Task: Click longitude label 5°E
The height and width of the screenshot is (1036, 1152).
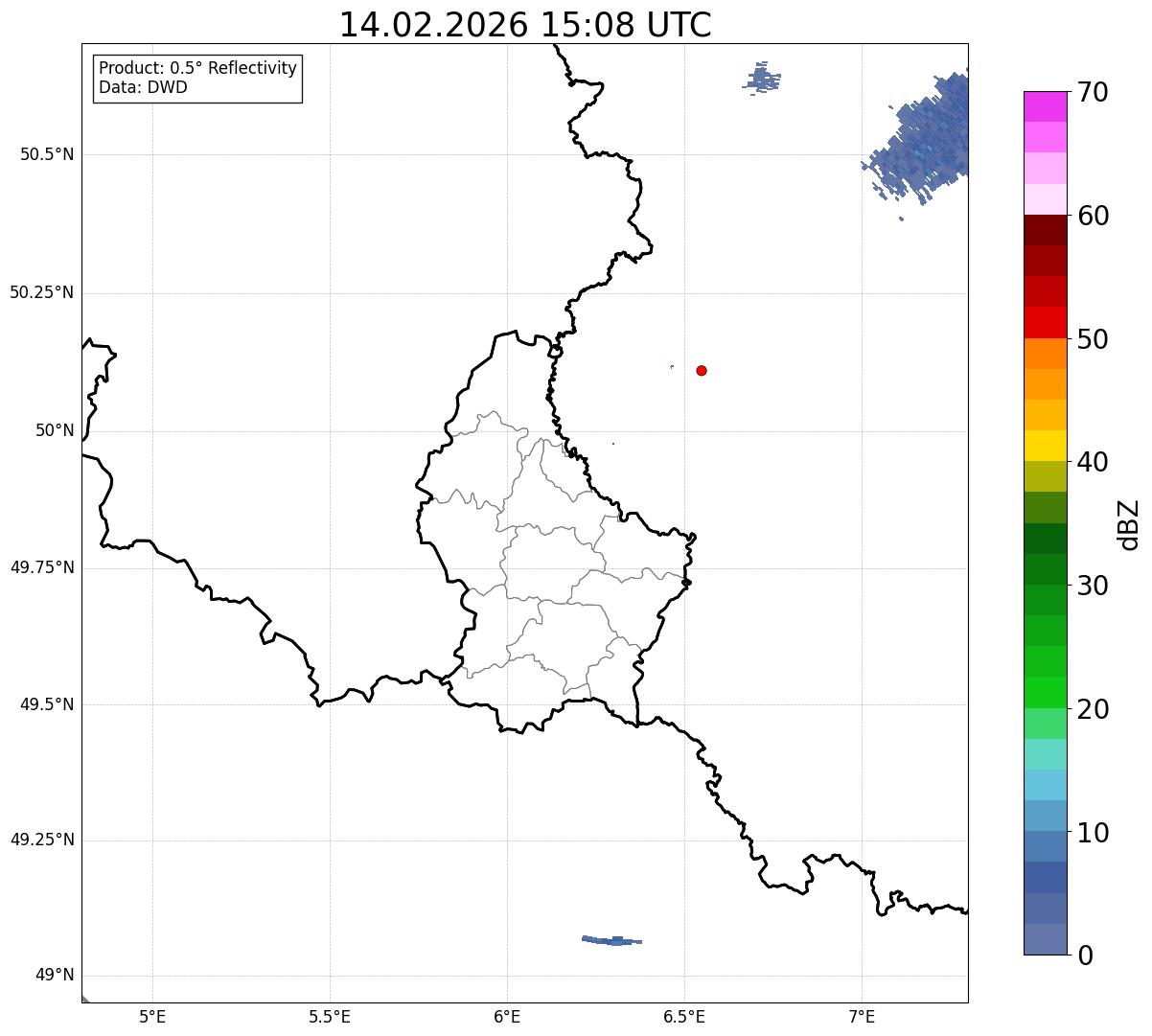Action: tap(152, 1018)
